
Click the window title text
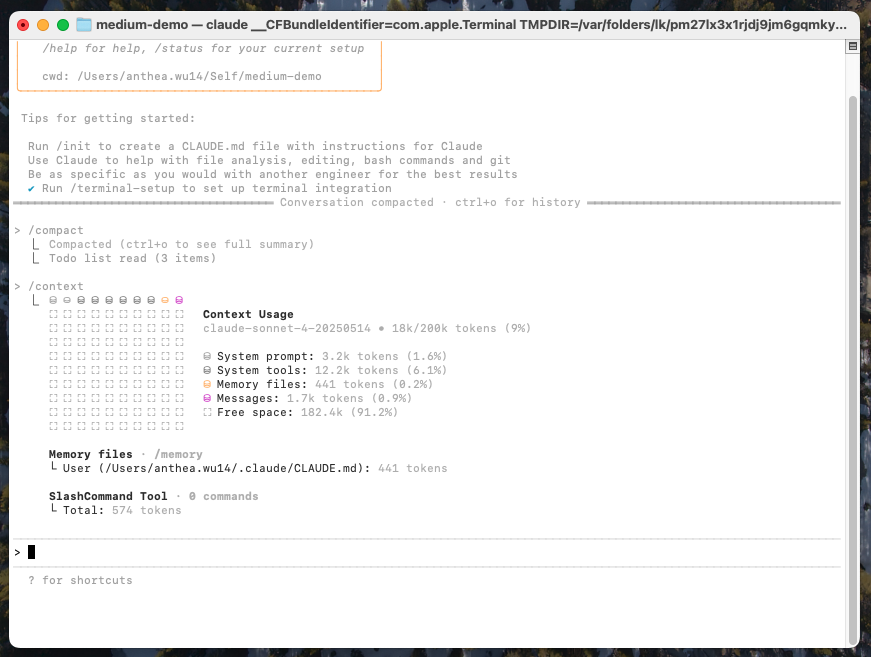pos(471,25)
